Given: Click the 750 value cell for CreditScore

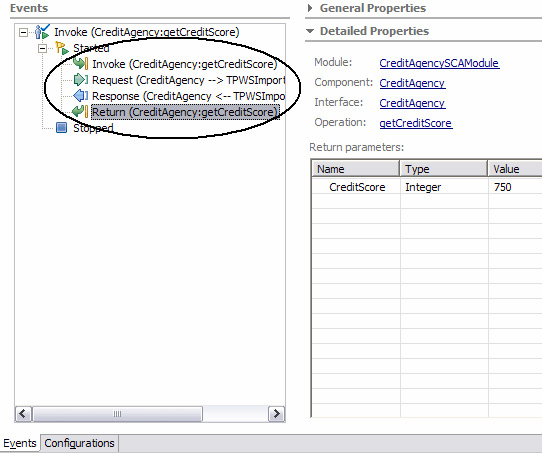Looking at the screenshot, I should 515,187.
